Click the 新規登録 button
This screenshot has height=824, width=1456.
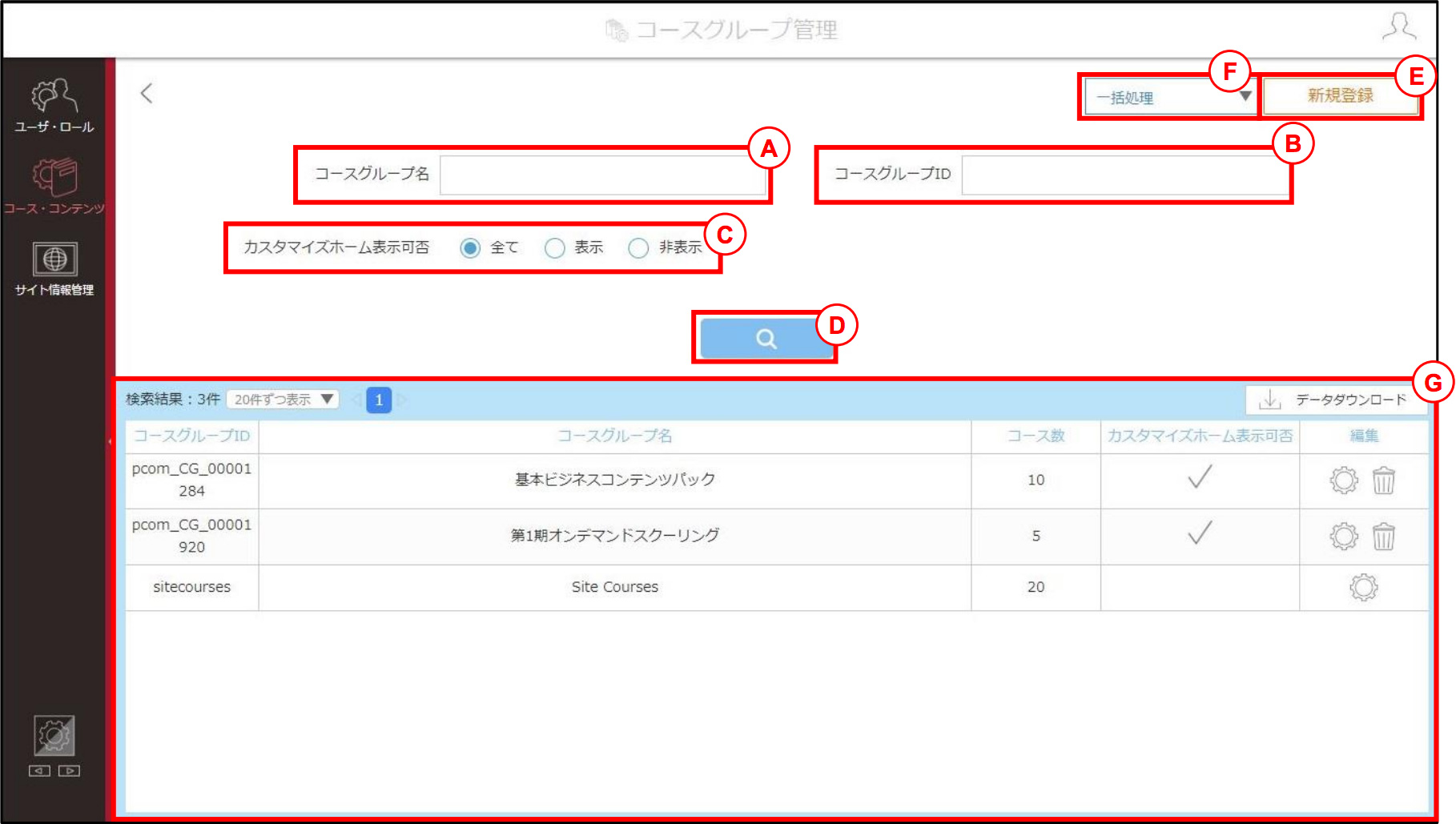click(x=1341, y=96)
